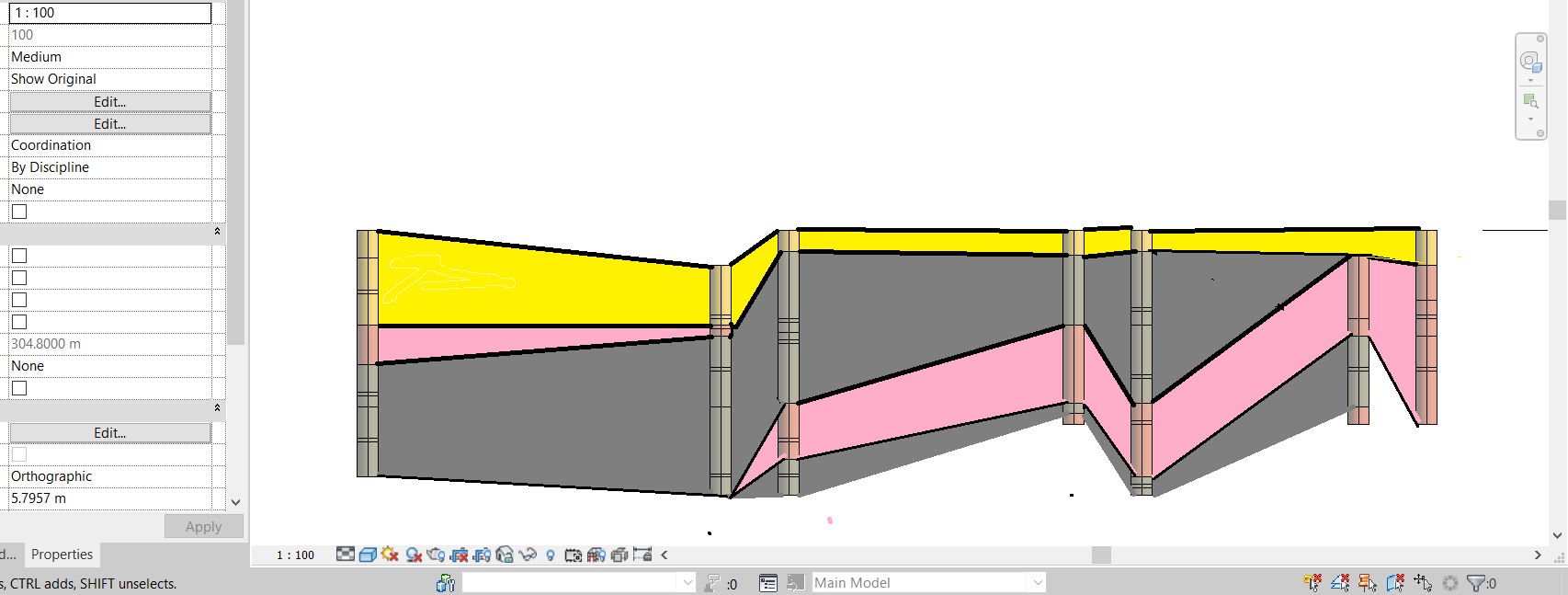Tick the checkbox just above 304.8000 m
The width and height of the screenshot is (1568, 595).
(x=19, y=322)
